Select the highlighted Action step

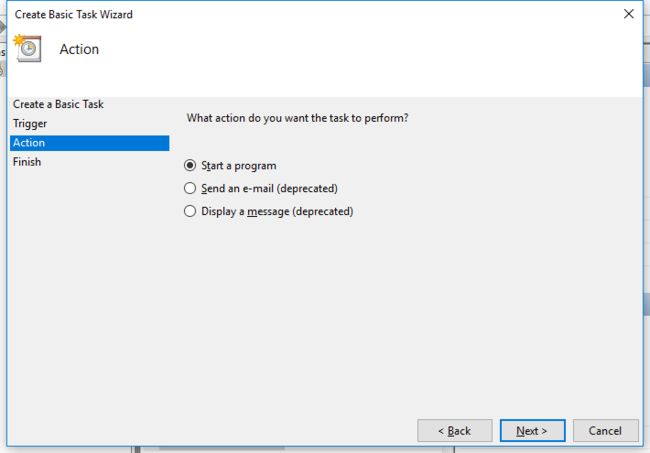pyautogui.click(x=90, y=143)
